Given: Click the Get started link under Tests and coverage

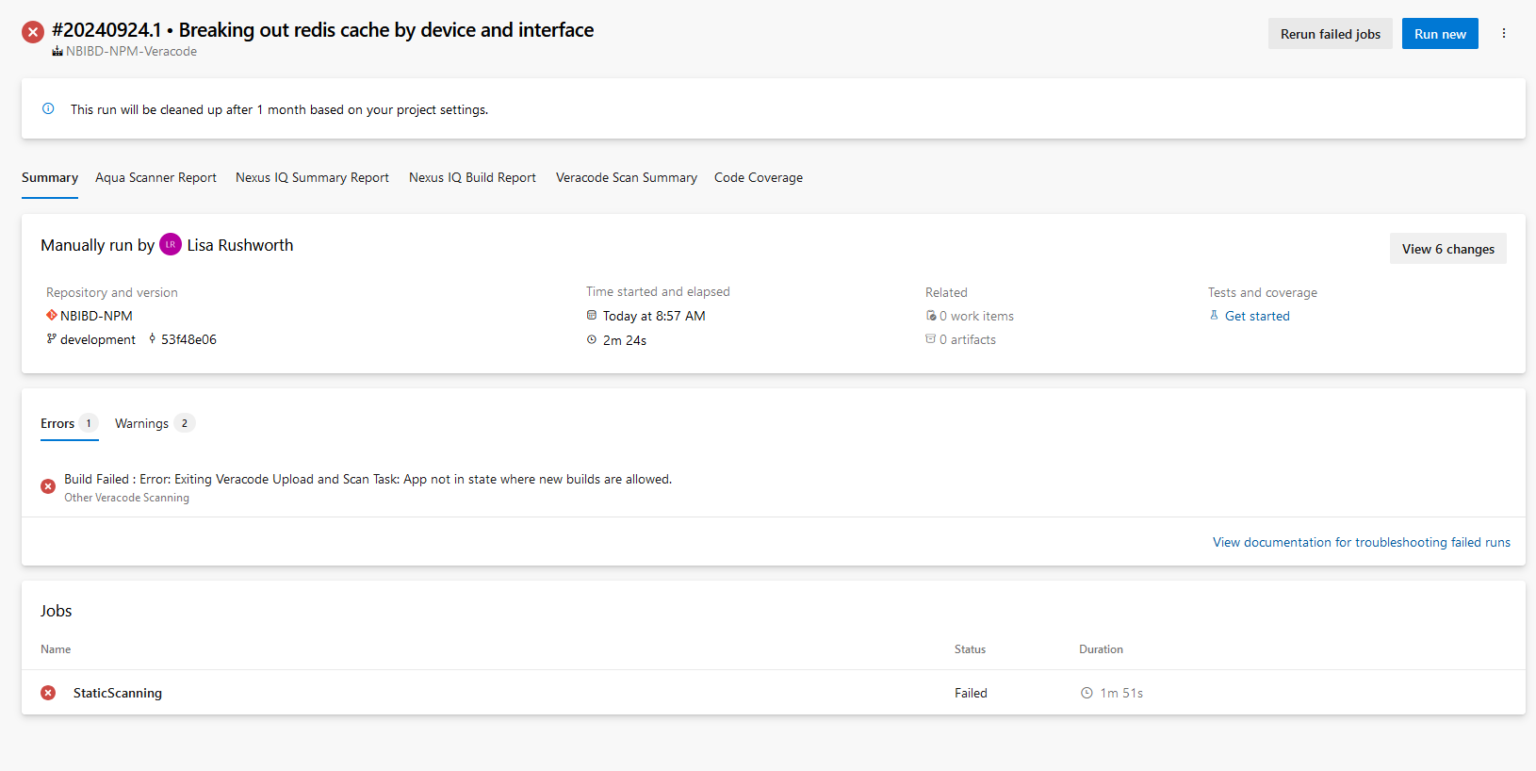Looking at the screenshot, I should pos(1257,315).
